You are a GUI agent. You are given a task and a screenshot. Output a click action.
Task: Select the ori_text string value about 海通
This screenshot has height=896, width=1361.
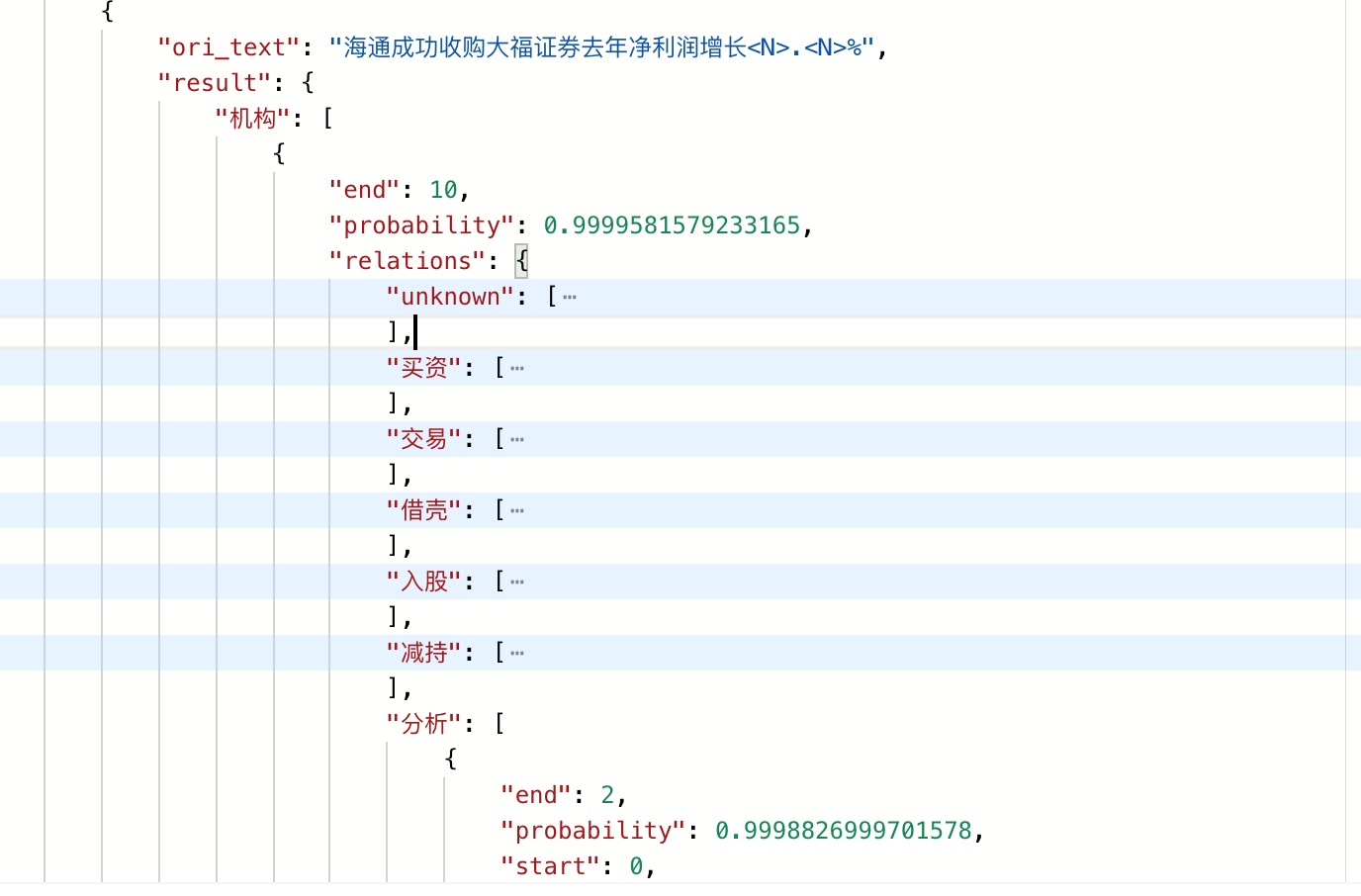602,47
